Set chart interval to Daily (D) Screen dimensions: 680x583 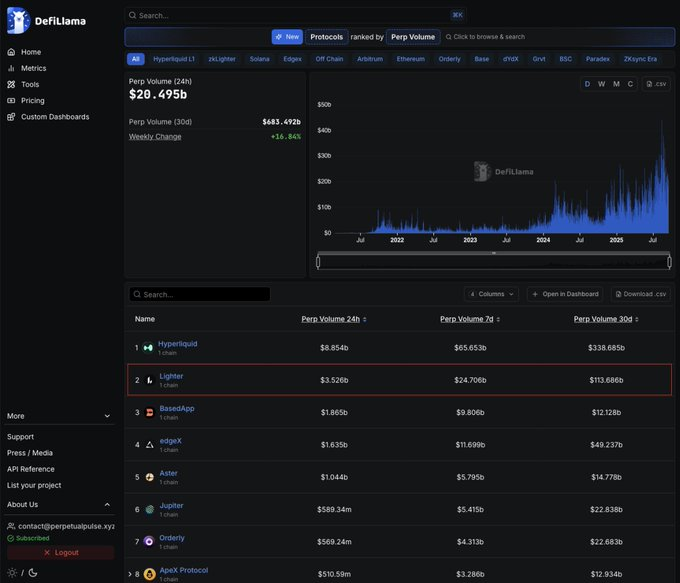(587, 84)
